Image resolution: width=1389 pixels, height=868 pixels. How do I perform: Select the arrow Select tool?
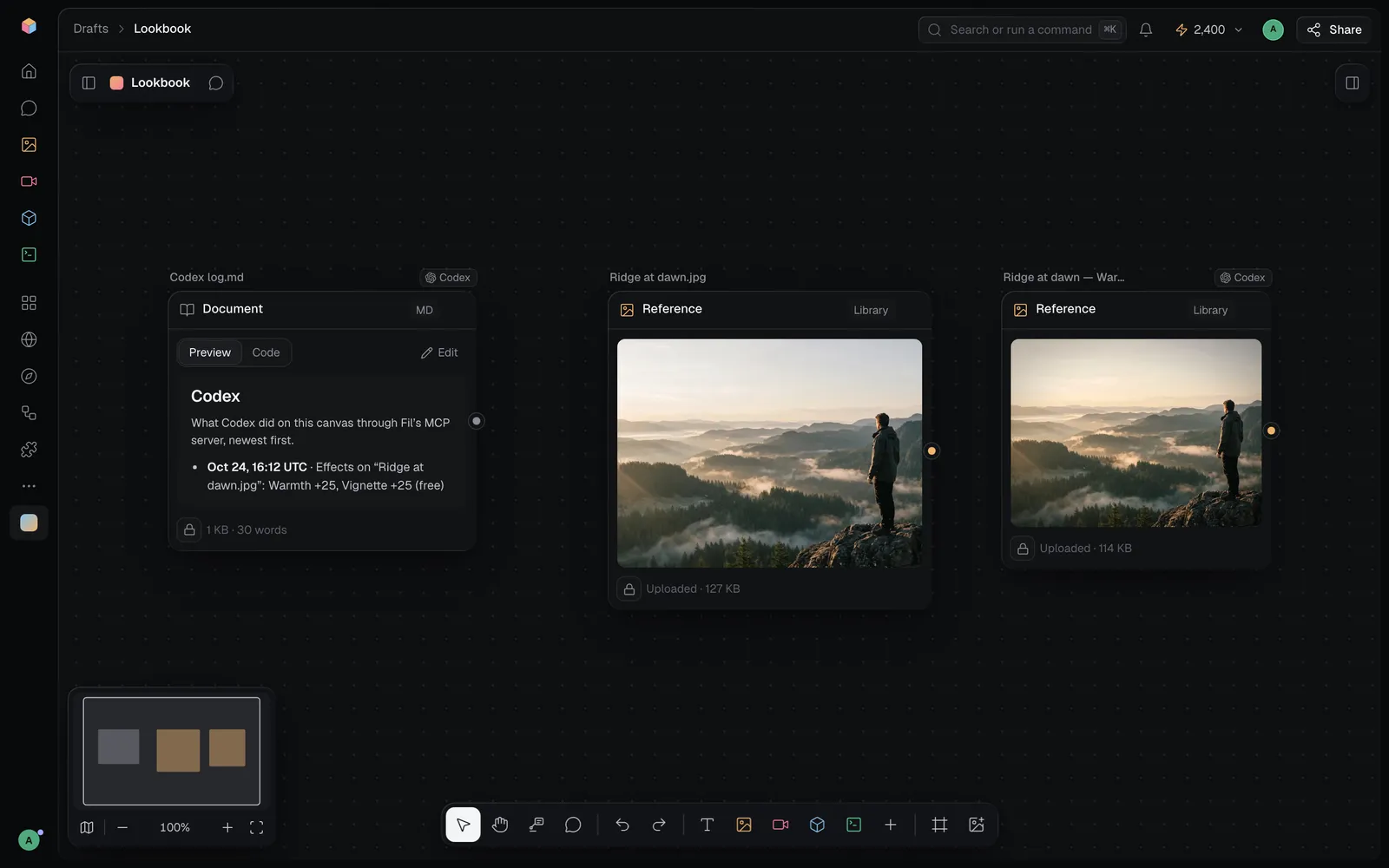click(x=463, y=825)
